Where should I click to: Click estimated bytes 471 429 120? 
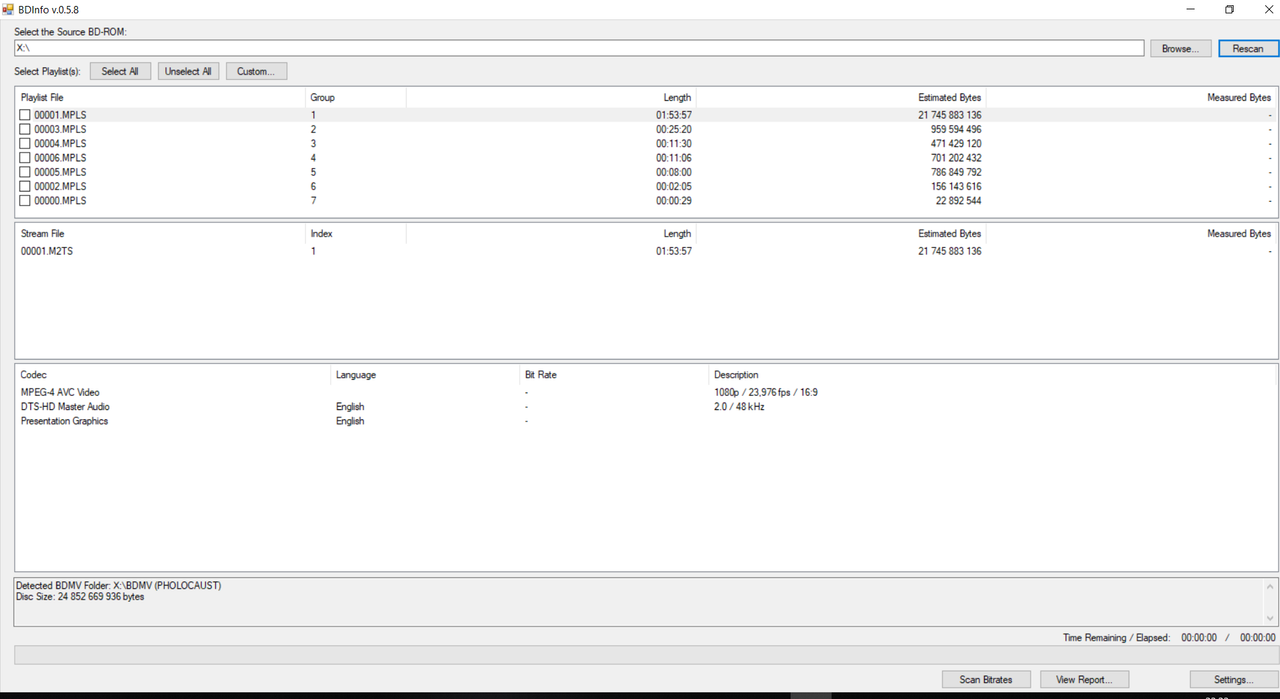click(x=956, y=143)
